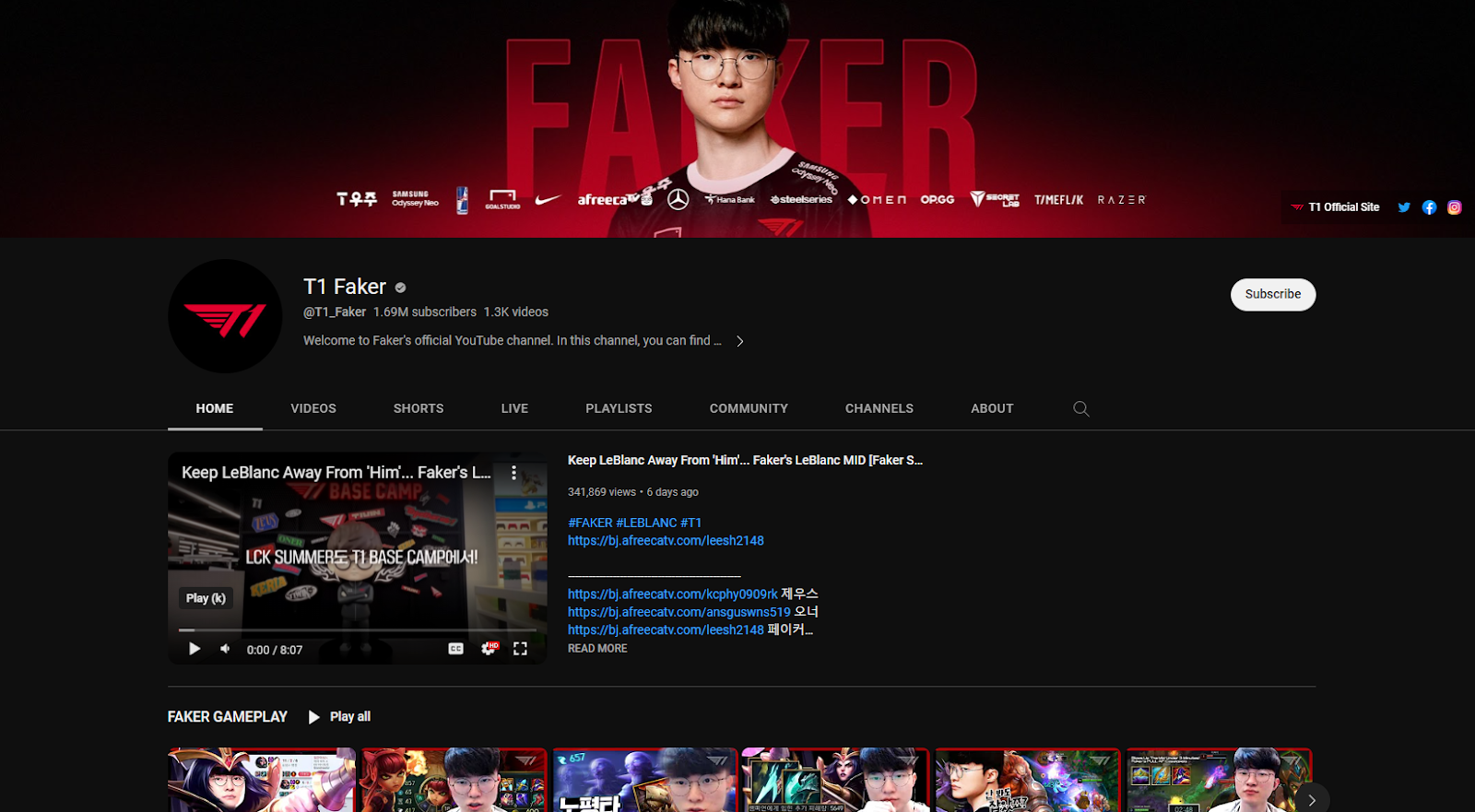
Task: Click the Samsung Odyssey Neo logo
Action: click(x=415, y=199)
